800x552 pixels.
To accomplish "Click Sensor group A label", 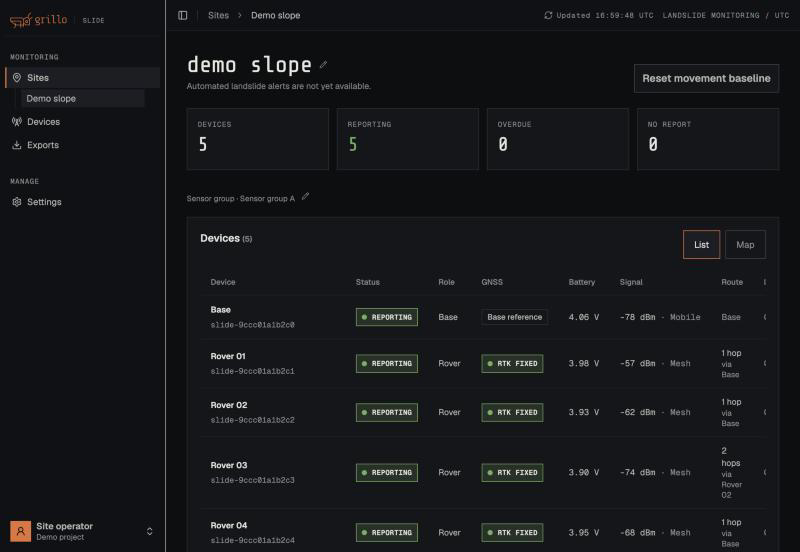I will pyautogui.click(x=267, y=198).
